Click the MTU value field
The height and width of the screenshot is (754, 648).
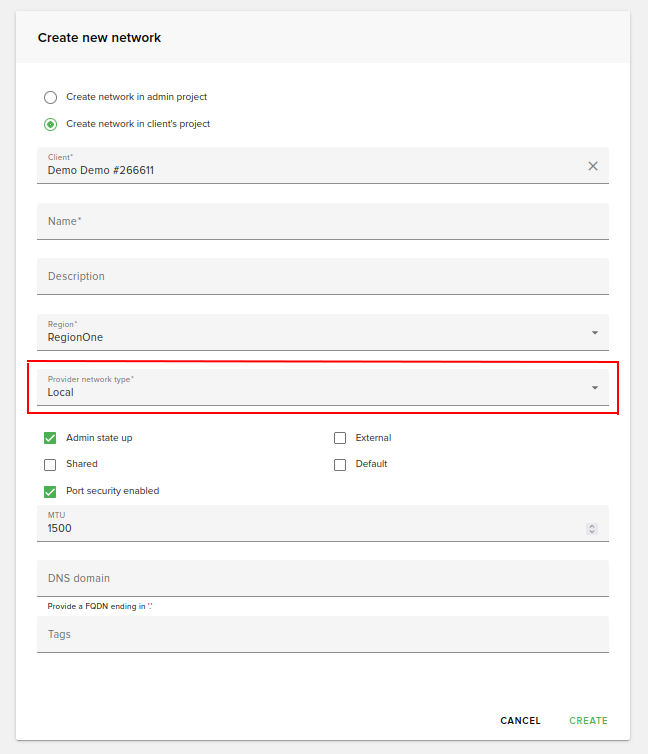coord(300,527)
